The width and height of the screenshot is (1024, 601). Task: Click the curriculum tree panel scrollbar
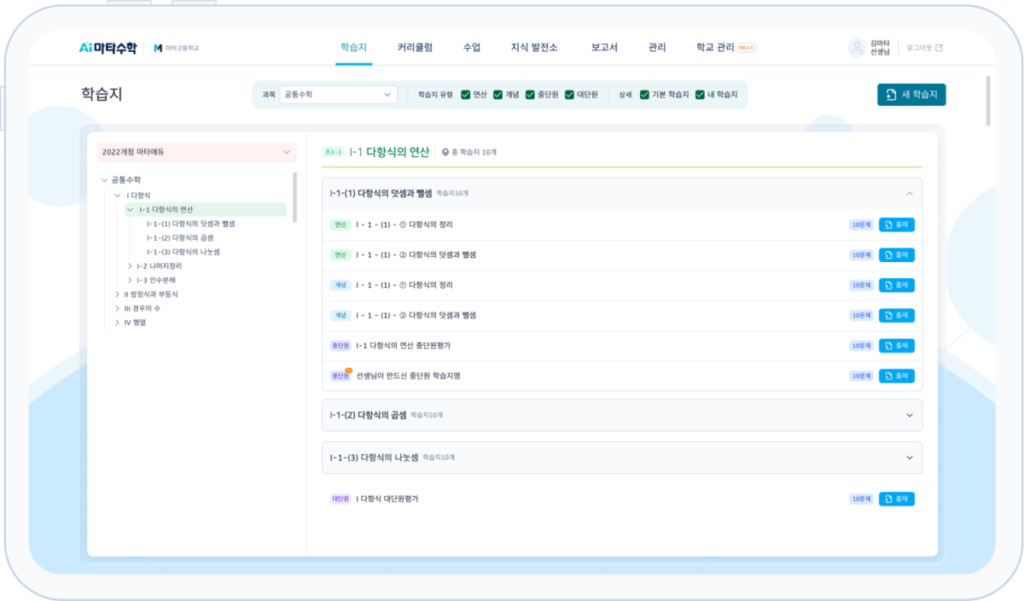(x=295, y=197)
